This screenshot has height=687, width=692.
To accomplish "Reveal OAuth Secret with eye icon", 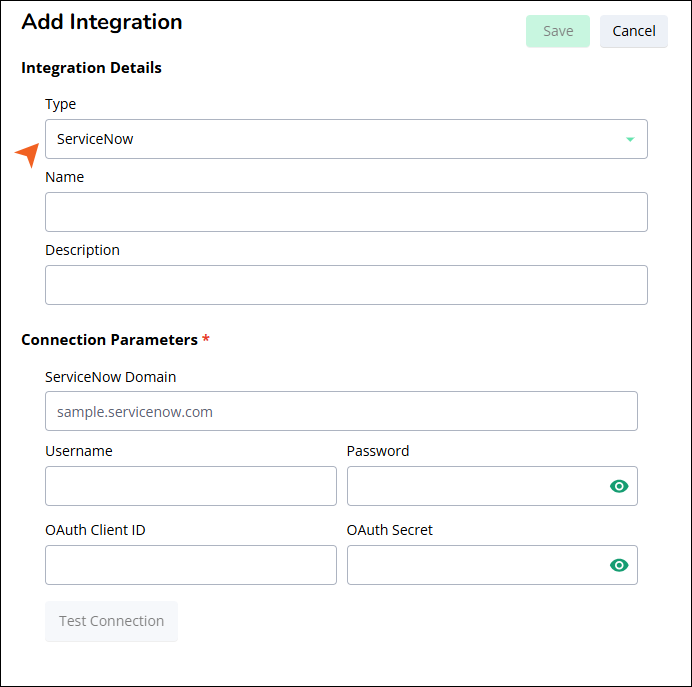I will (619, 565).
